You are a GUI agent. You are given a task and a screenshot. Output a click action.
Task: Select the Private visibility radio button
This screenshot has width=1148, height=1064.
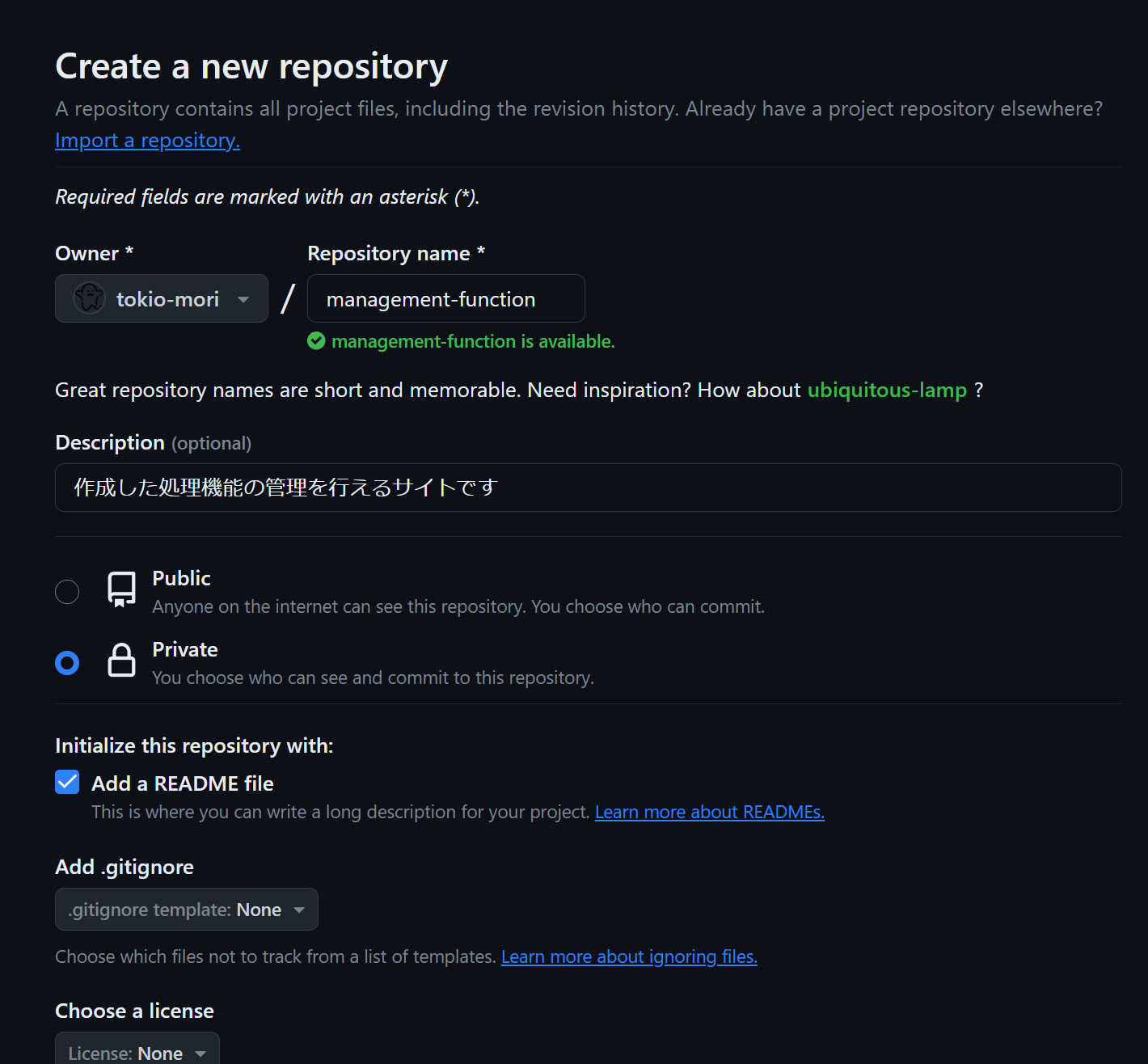67,662
